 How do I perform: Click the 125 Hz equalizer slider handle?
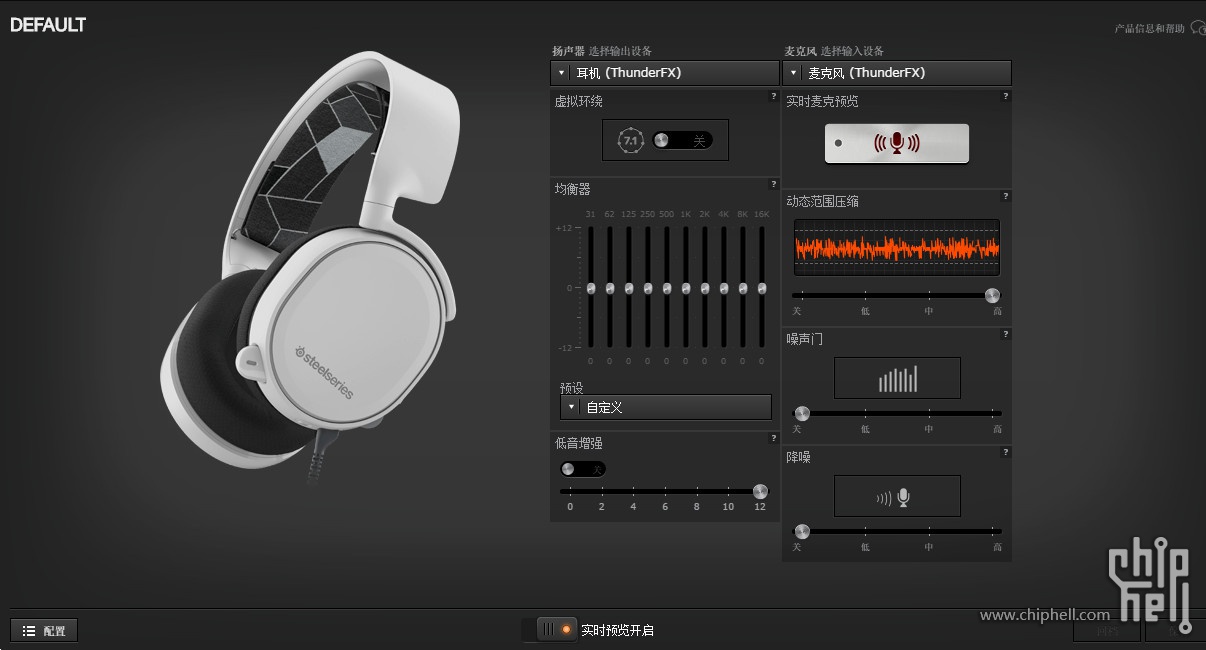click(629, 288)
